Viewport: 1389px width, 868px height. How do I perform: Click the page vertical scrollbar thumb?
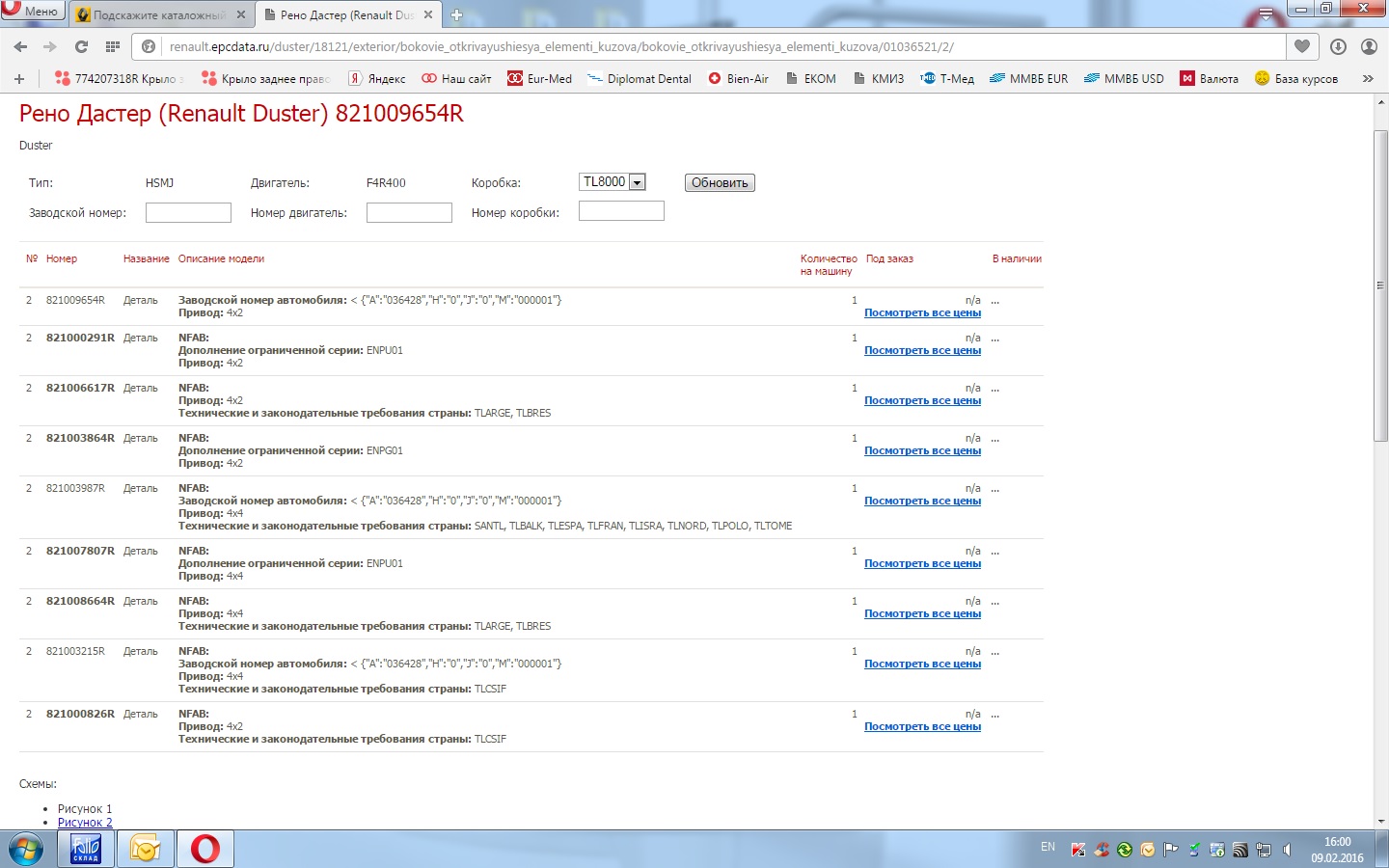(x=1380, y=285)
